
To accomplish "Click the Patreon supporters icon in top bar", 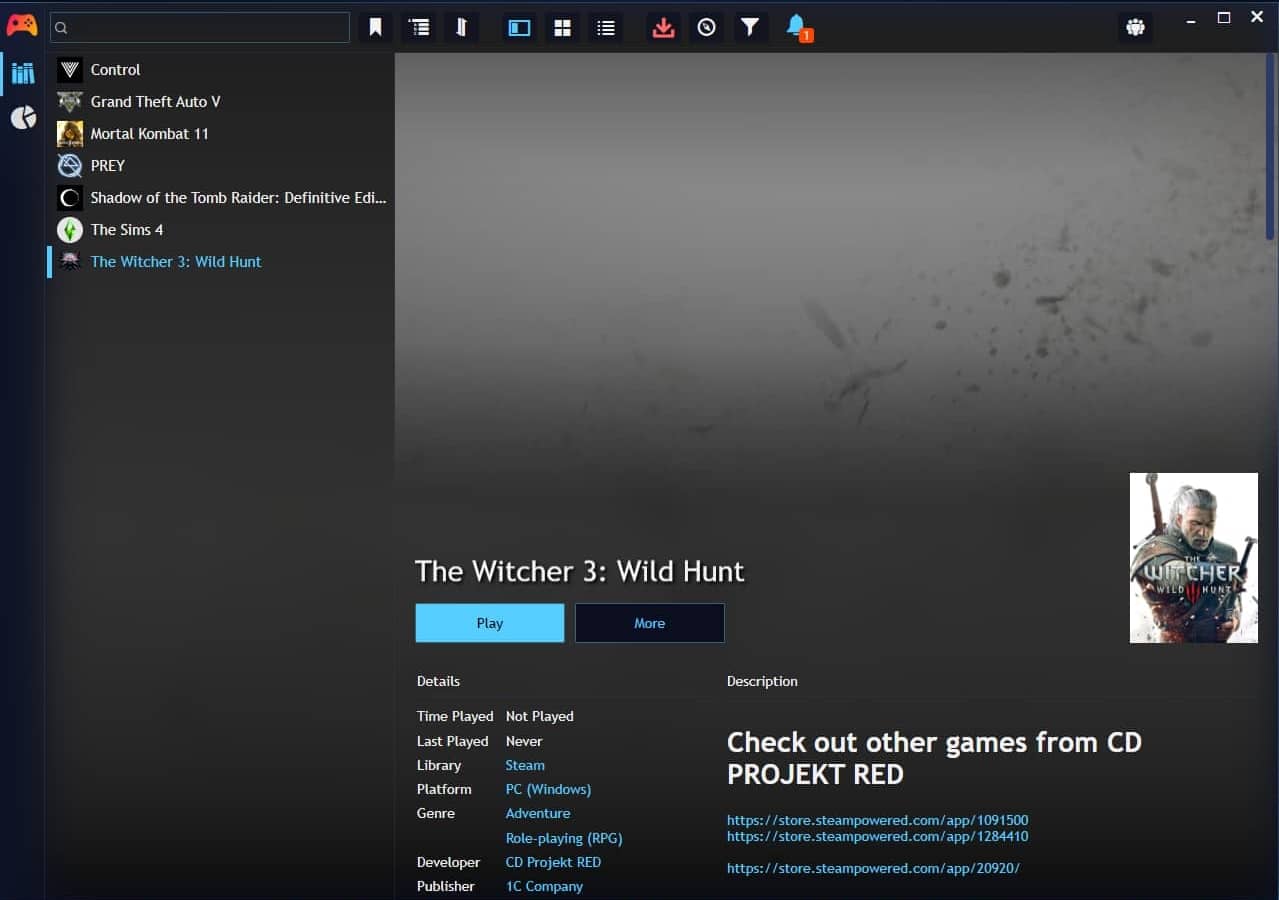I will click(x=1135, y=27).
